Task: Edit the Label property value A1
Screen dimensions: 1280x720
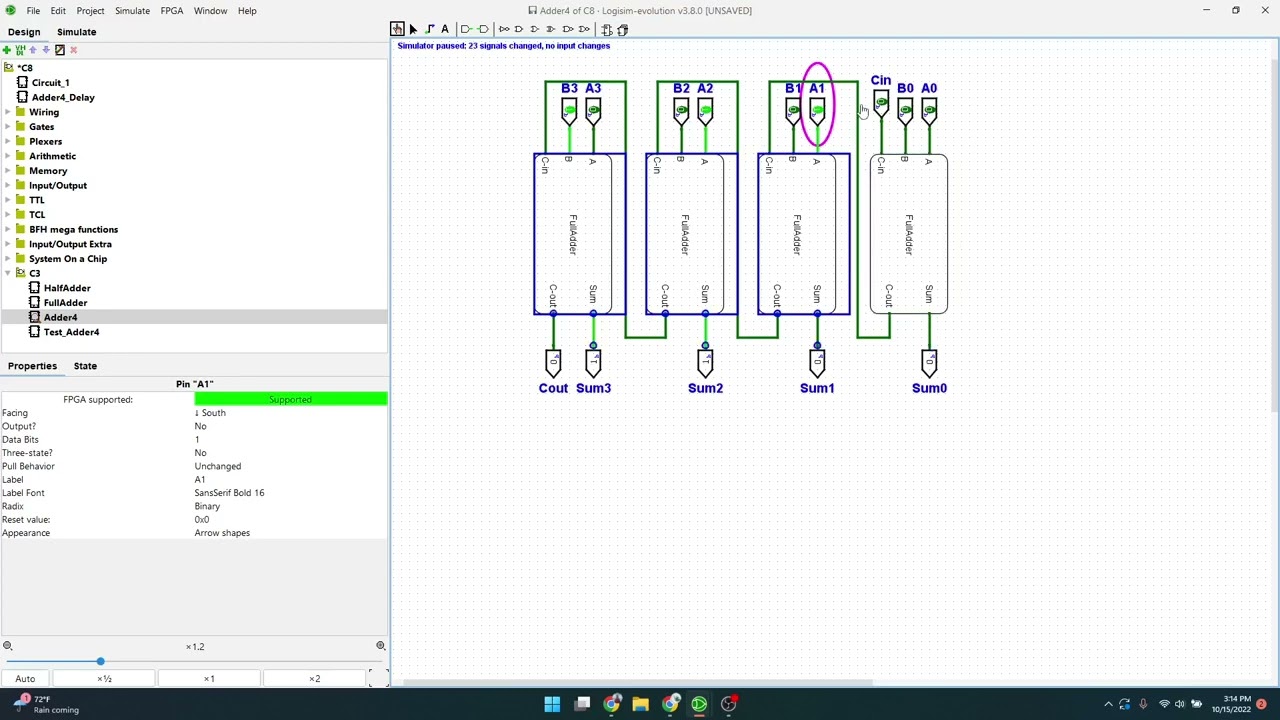Action: point(290,480)
